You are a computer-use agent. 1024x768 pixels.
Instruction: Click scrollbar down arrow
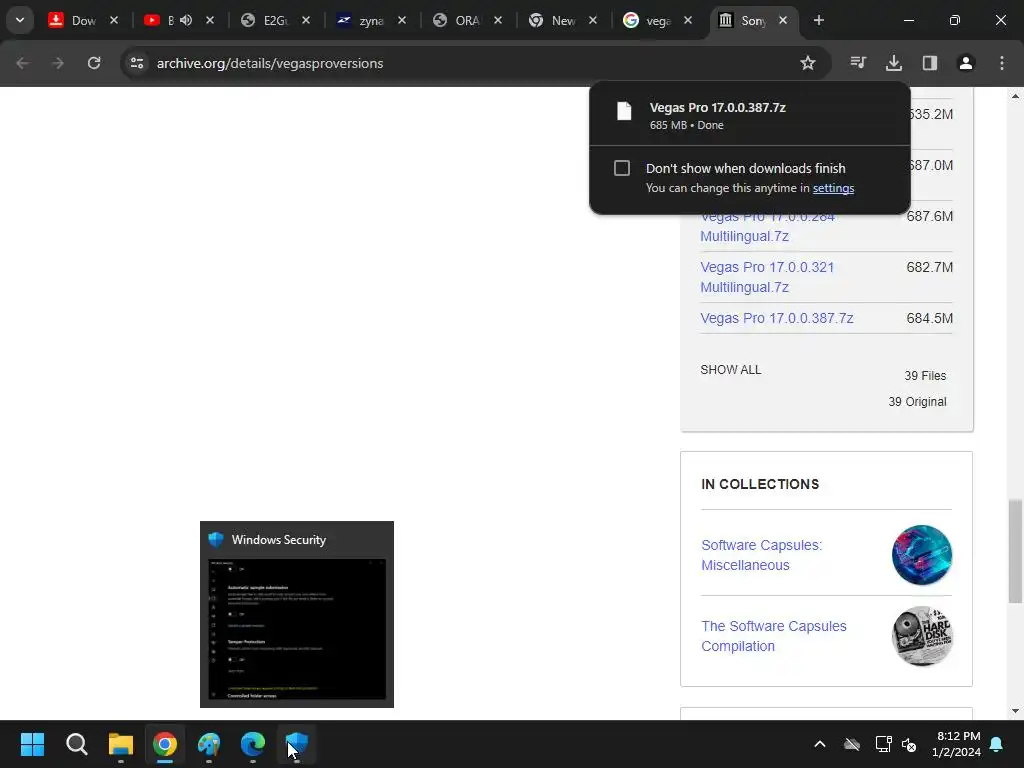click(1015, 711)
